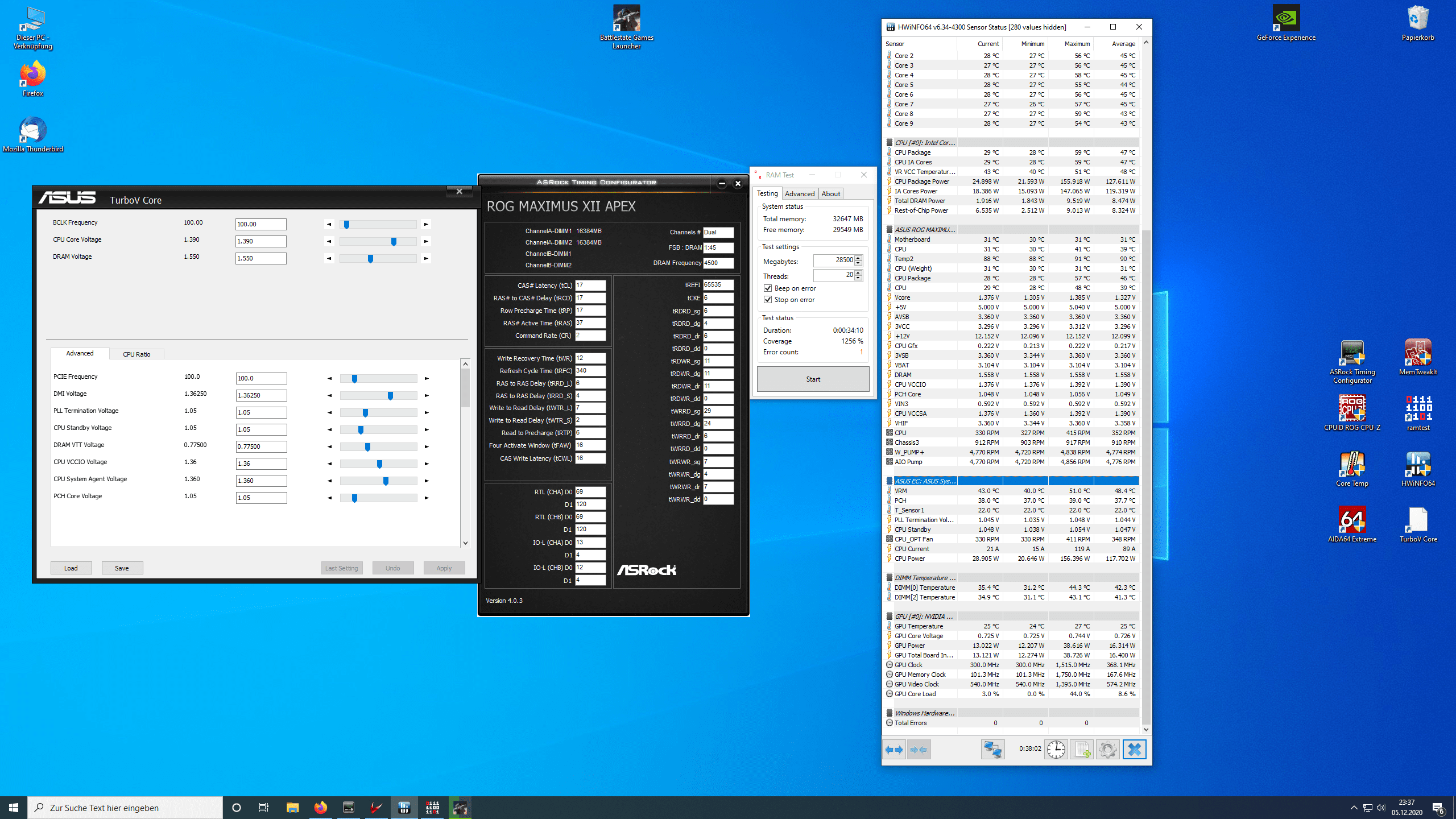Switch to Advanced tab in RAM Test
Screen dimensions: 1456x819
pyautogui.click(x=799, y=194)
